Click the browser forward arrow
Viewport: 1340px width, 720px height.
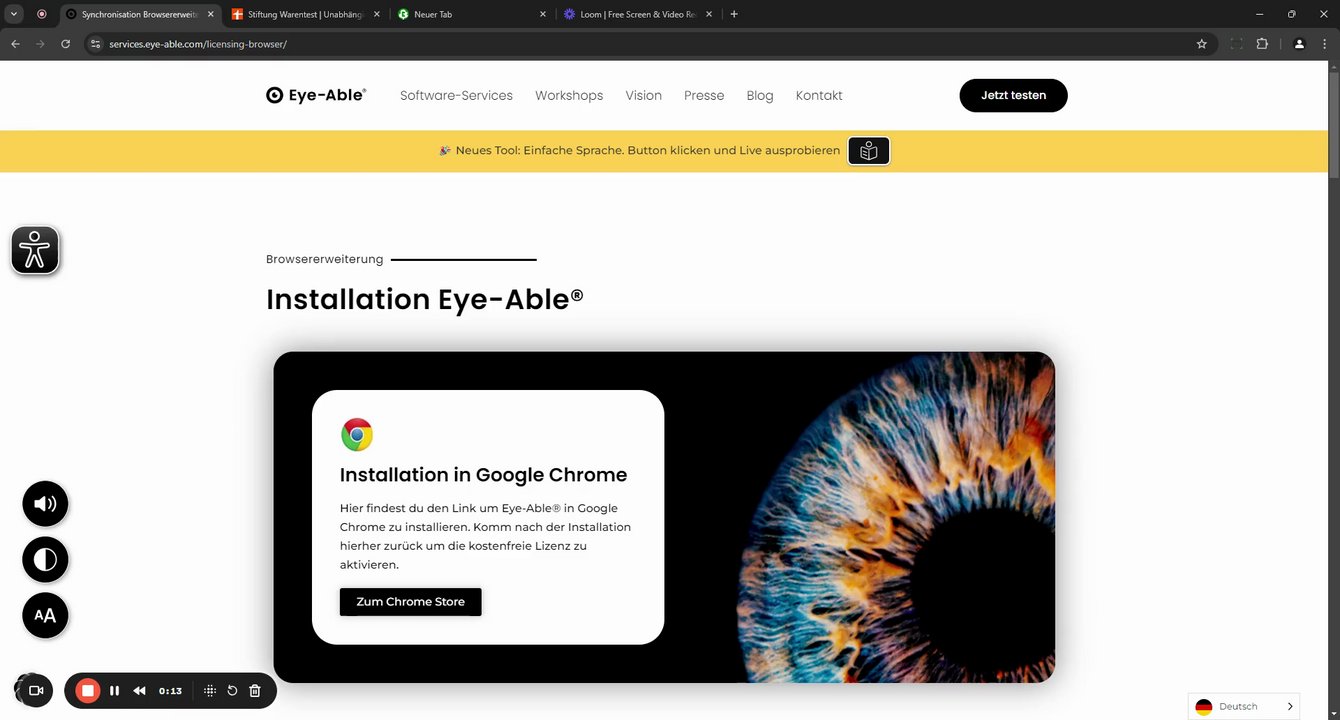tap(40, 44)
